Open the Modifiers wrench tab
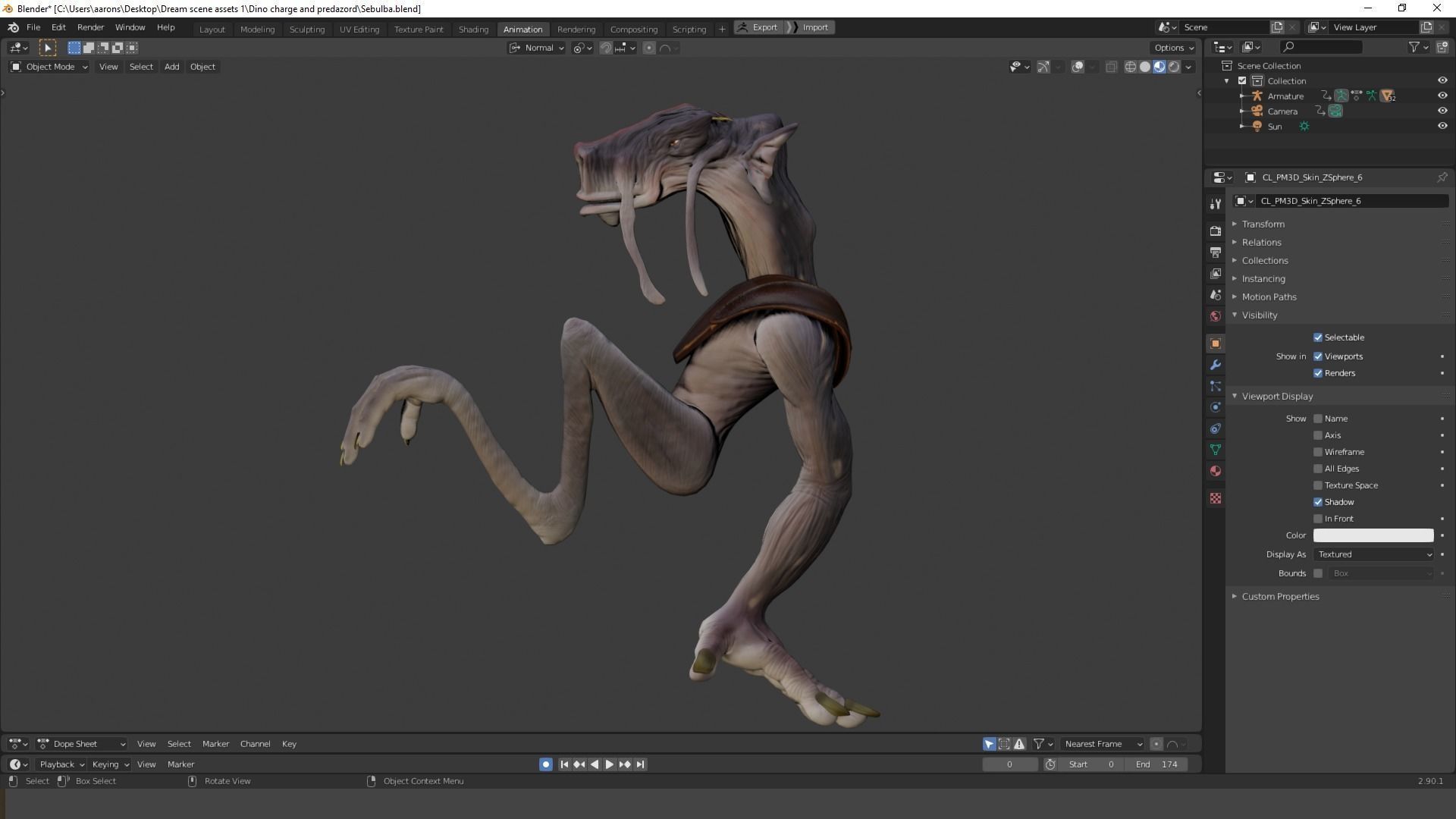The image size is (1456, 819). tap(1216, 365)
